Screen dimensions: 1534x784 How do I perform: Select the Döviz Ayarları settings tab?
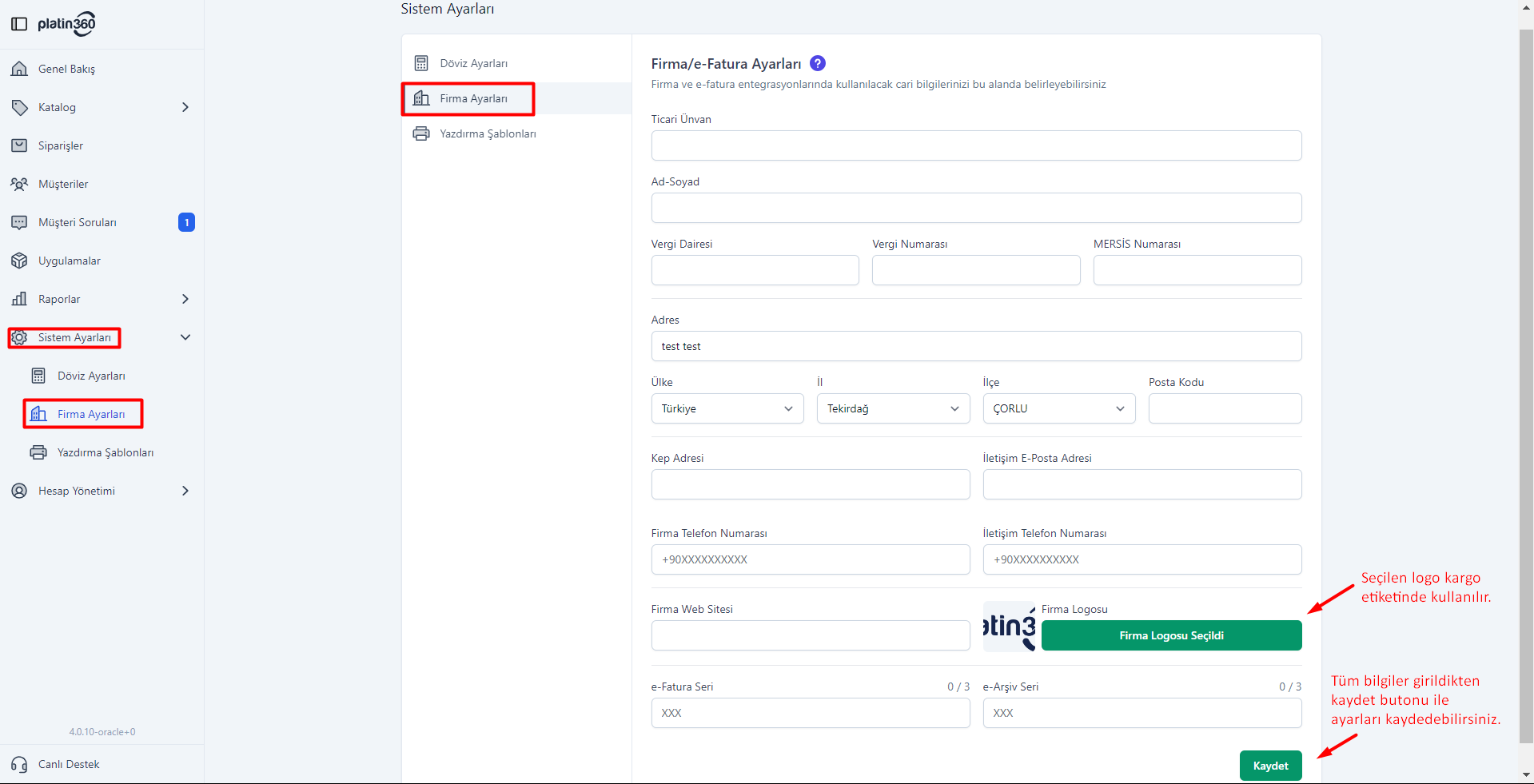(516, 63)
